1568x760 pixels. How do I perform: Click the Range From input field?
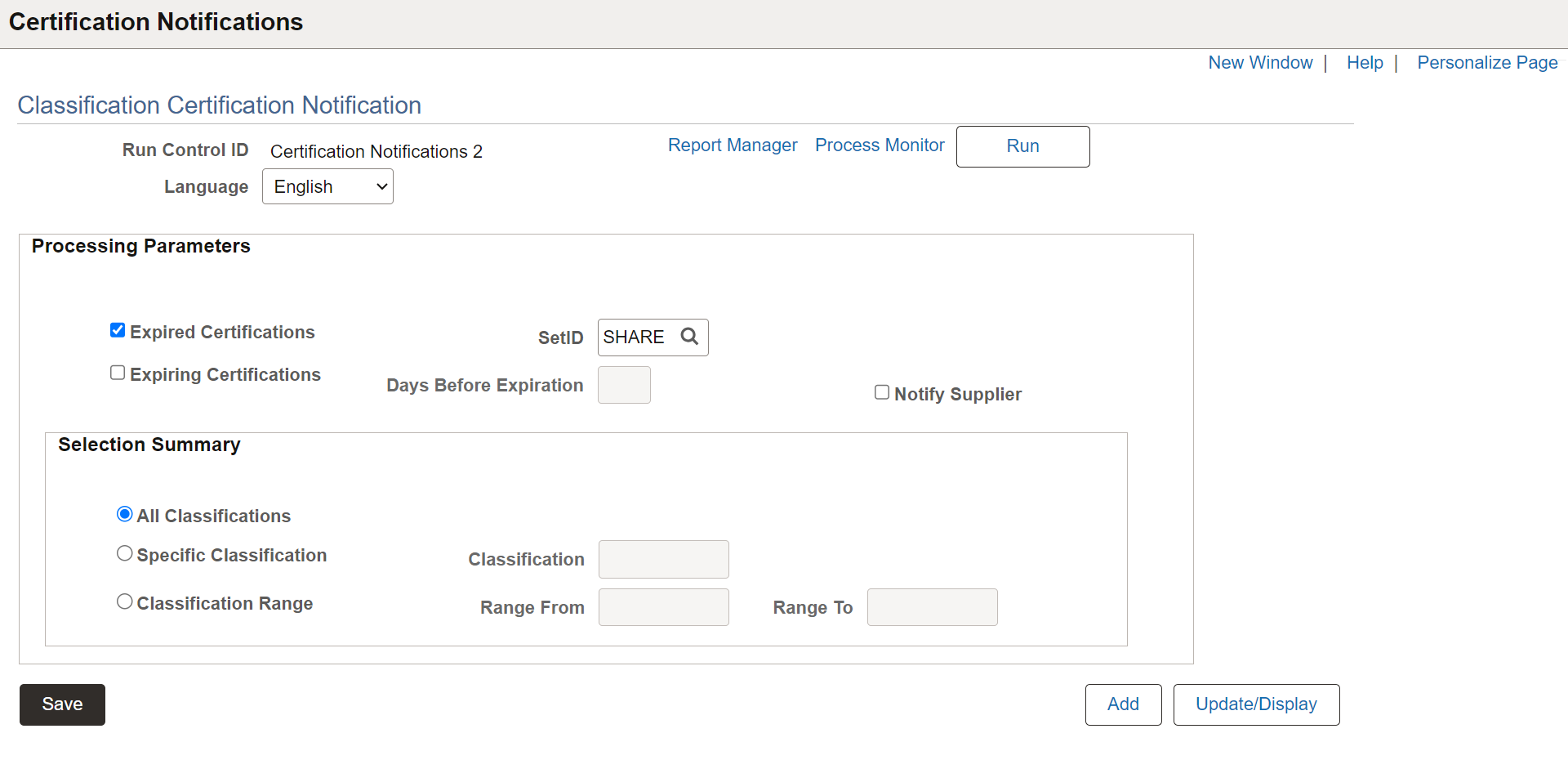tap(664, 607)
